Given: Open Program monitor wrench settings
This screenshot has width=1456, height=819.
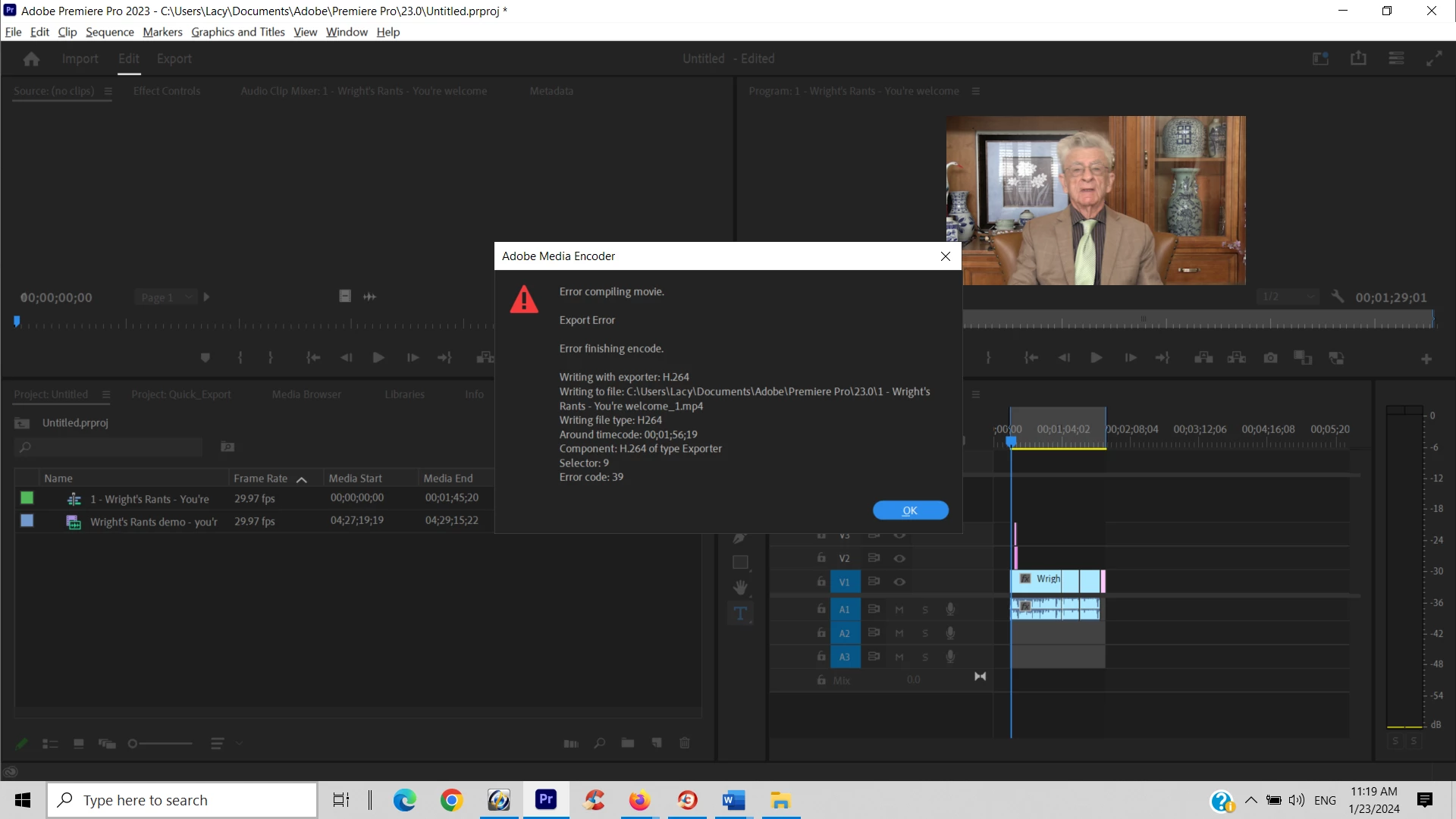Looking at the screenshot, I should 1338,297.
